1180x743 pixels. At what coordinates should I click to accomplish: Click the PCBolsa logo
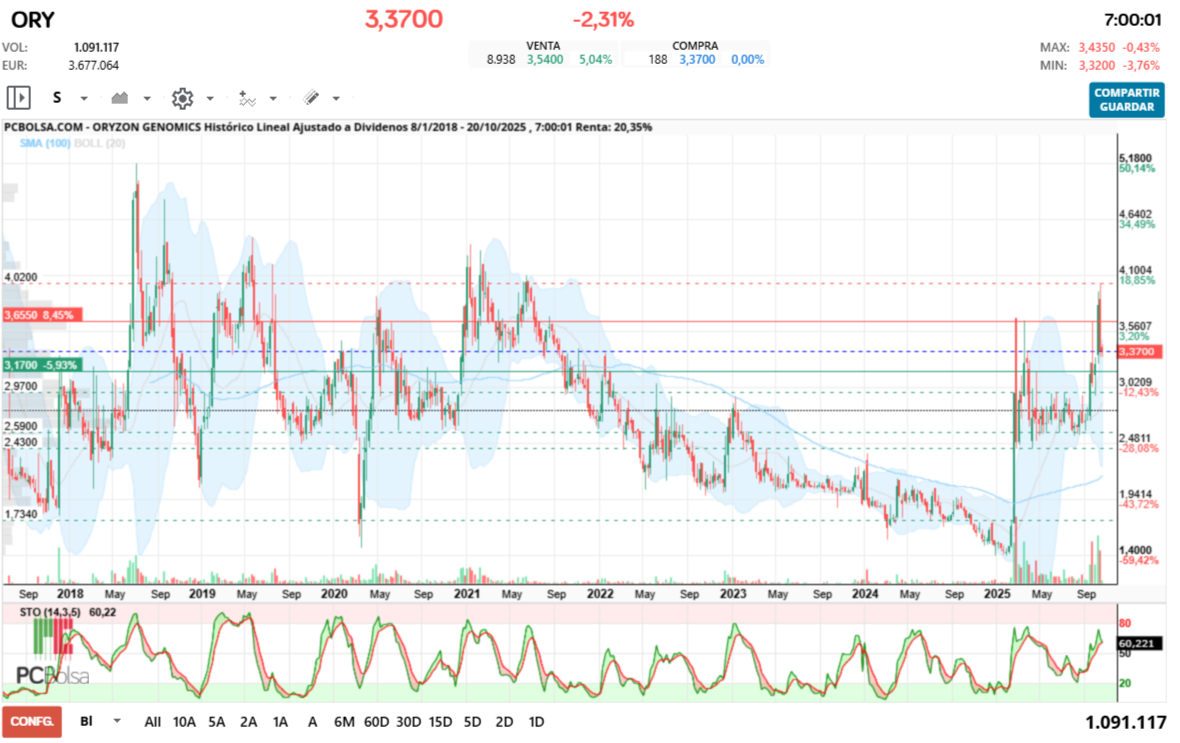[x=52, y=676]
